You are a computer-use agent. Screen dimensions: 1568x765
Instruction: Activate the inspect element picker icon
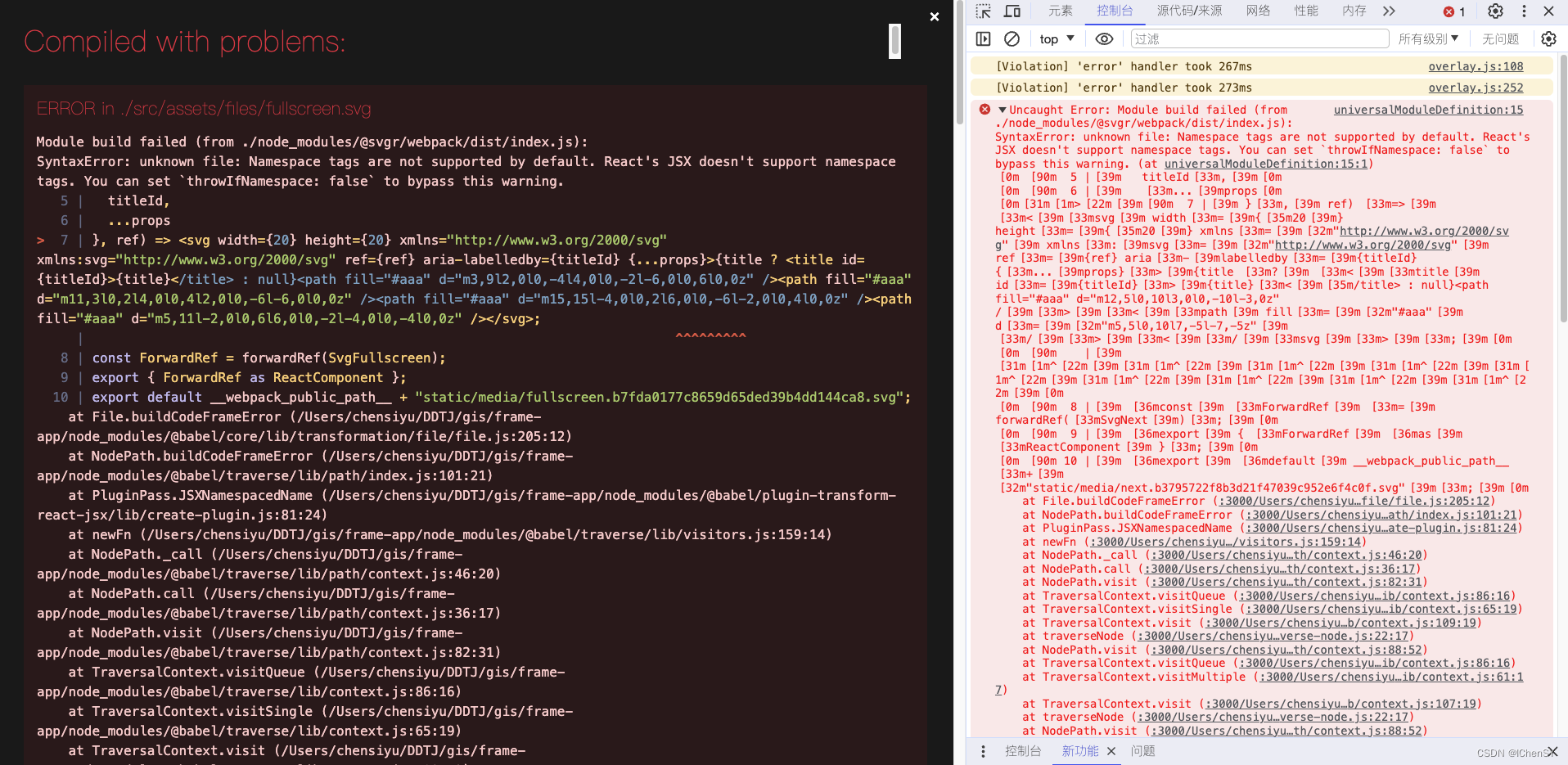coord(984,11)
